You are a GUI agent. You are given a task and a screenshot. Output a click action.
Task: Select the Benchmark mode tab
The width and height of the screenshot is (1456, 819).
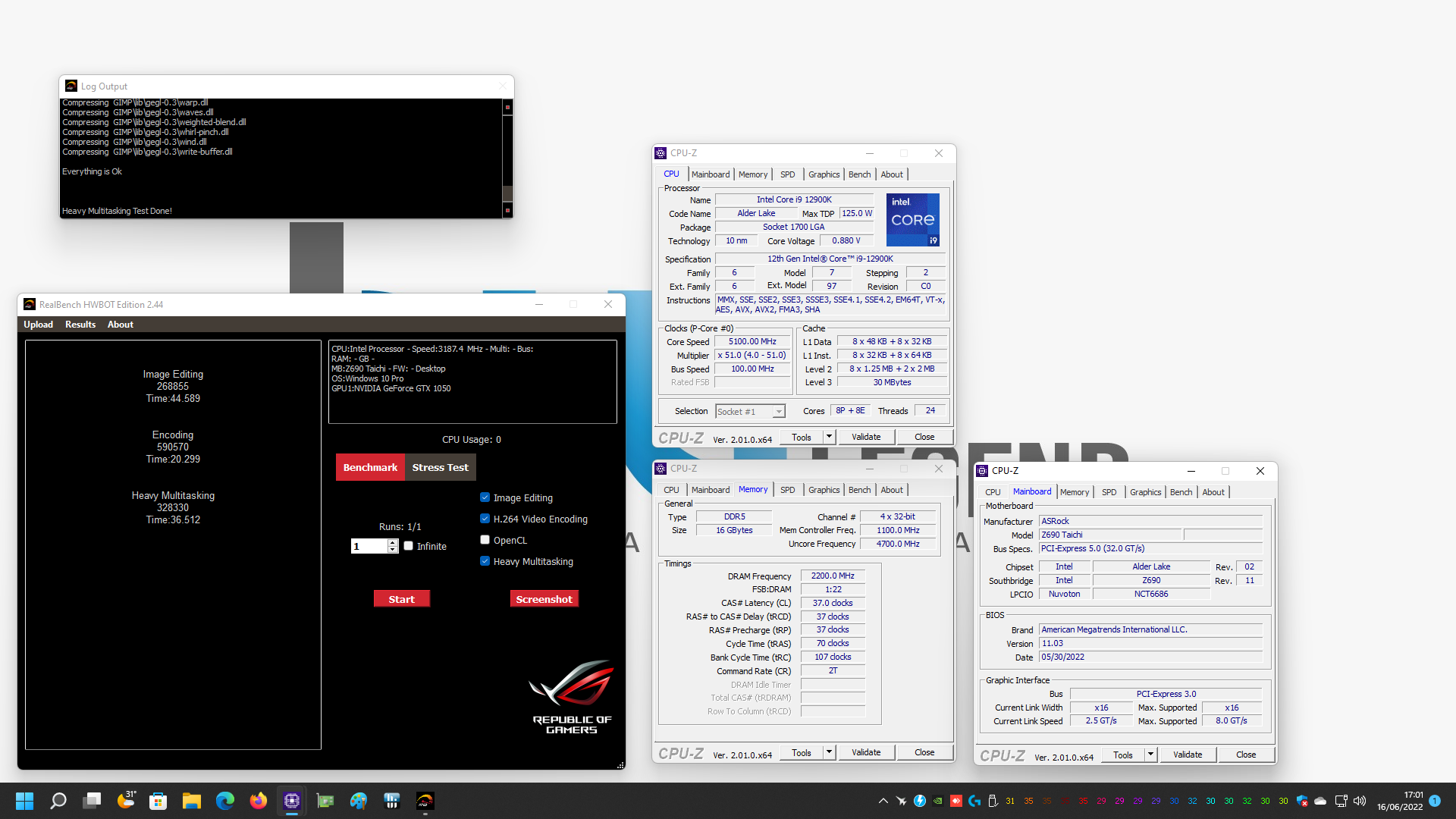coord(370,467)
